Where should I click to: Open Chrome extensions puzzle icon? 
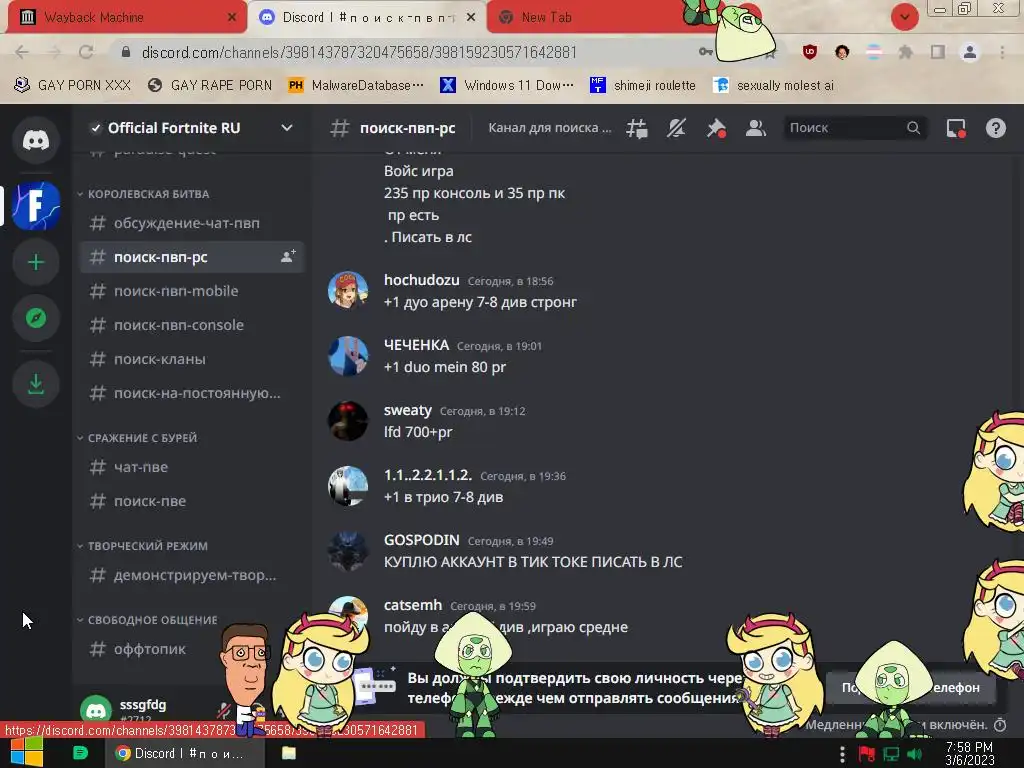pos(905,52)
